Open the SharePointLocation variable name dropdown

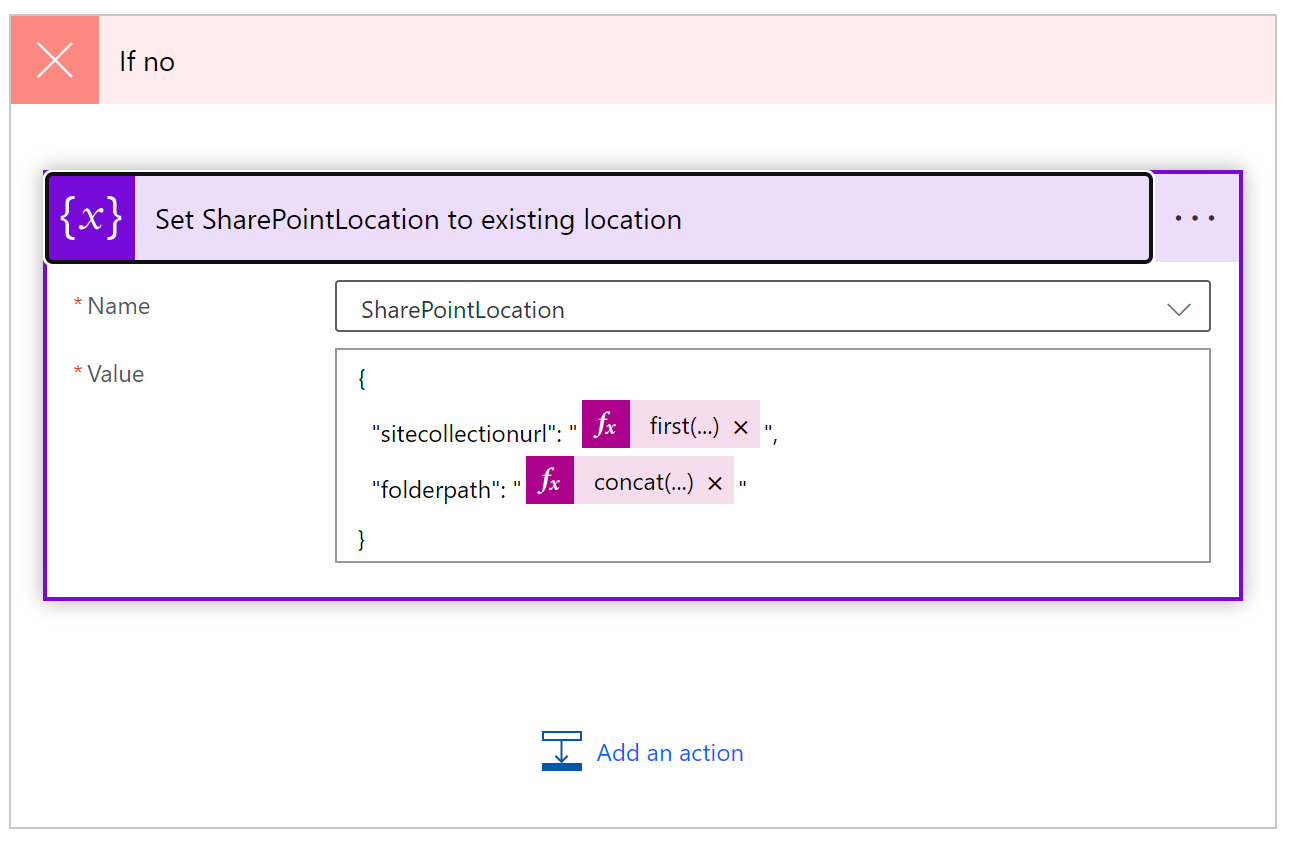click(773, 307)
